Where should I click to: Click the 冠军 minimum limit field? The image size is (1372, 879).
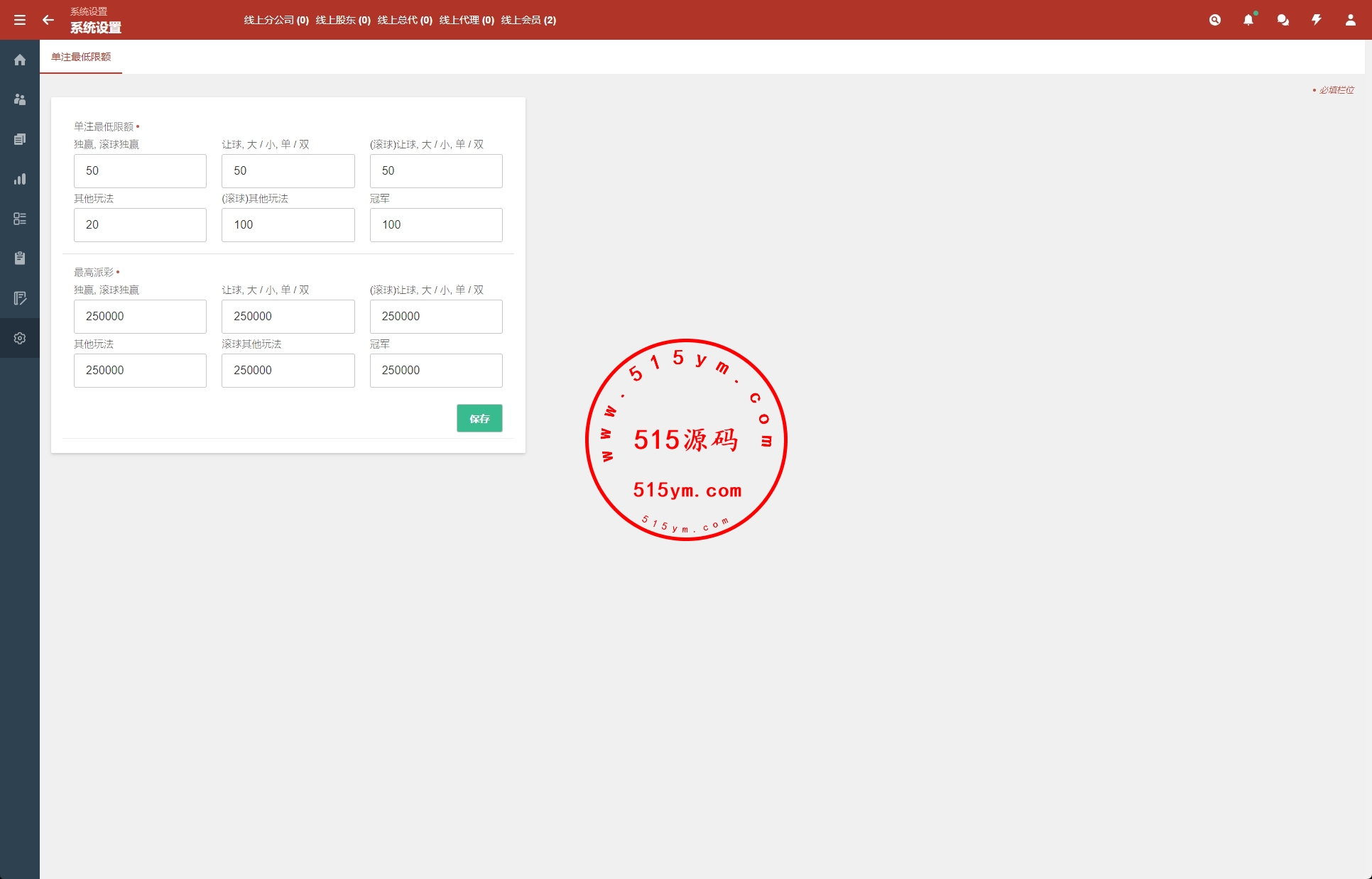click(x=436, y=225)
